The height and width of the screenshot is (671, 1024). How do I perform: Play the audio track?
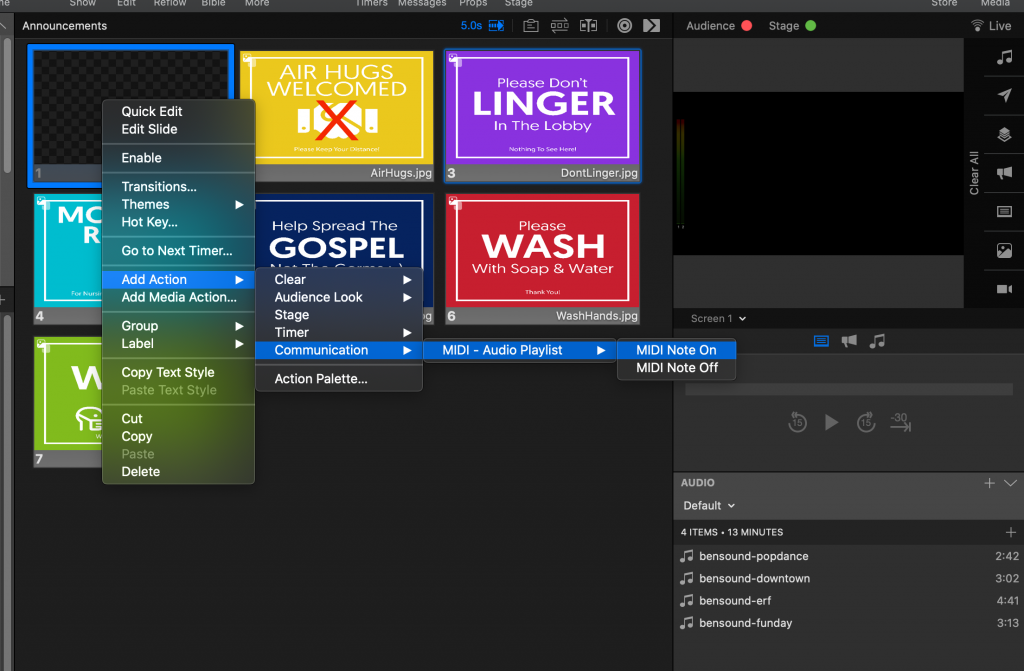[x=831, y=423]
